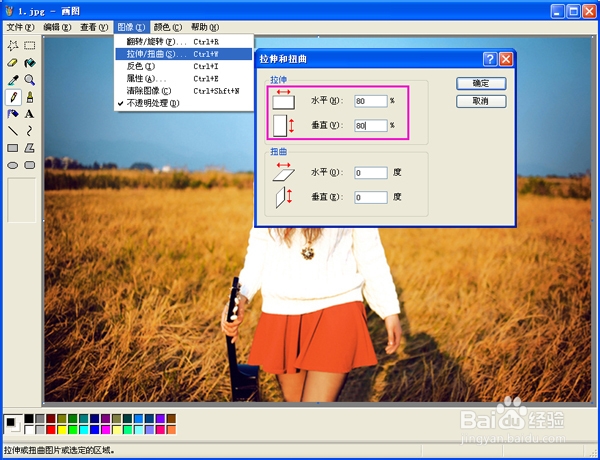Choose 反色 from the dropdown menu
This screenshot has height=460, width=600.
(184, 66)
